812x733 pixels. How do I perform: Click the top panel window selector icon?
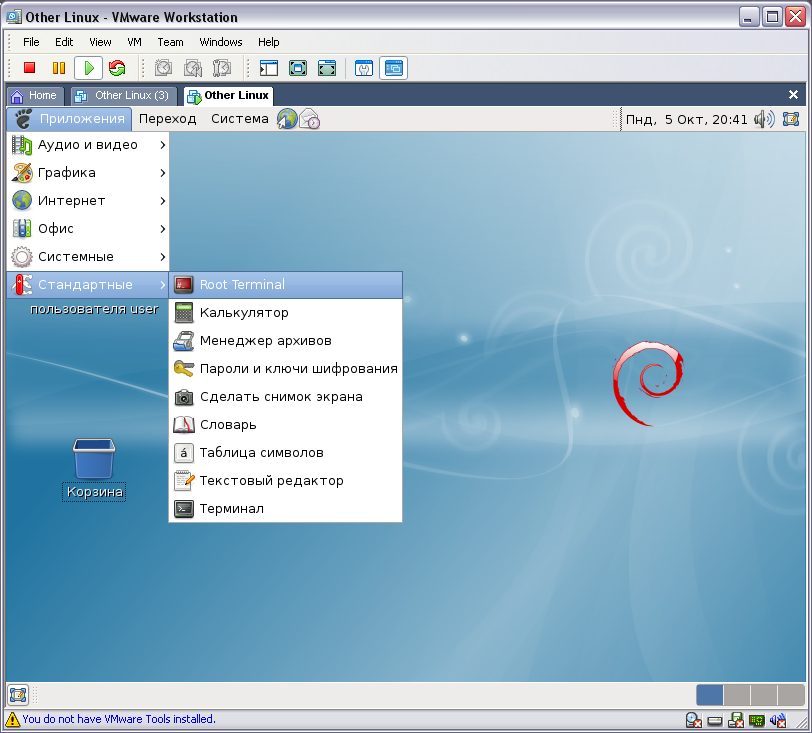[x=791, y=119]
